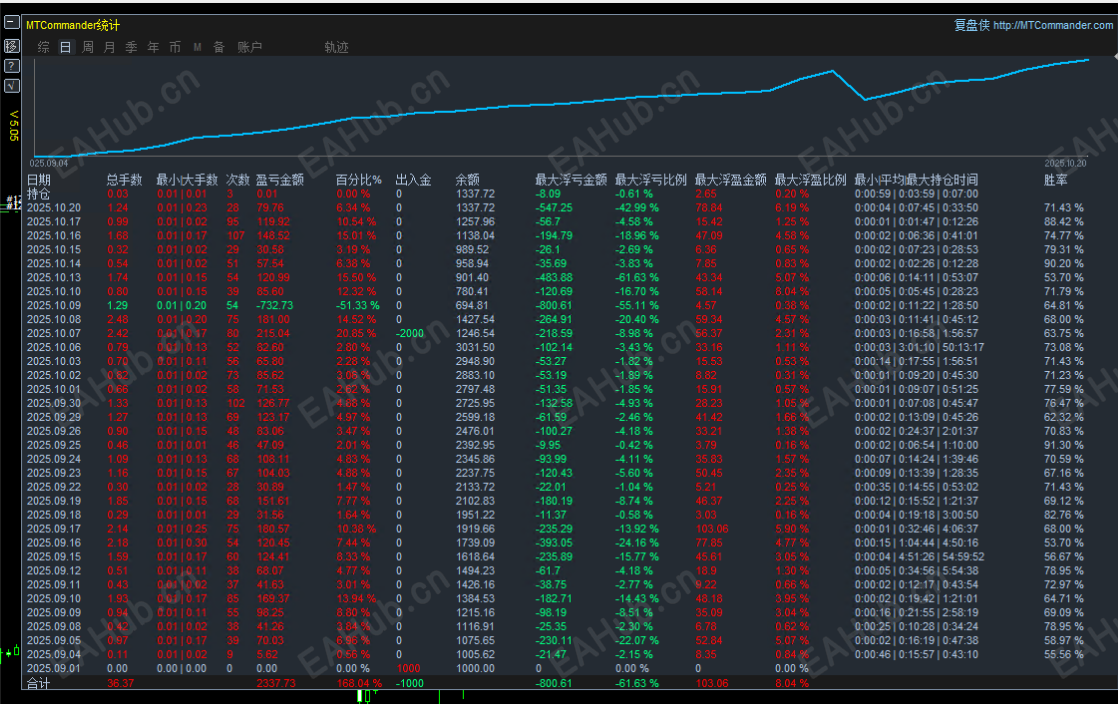
Task: Toggle the √ checkmark icon in left sidebar
Action: point(11,86)
